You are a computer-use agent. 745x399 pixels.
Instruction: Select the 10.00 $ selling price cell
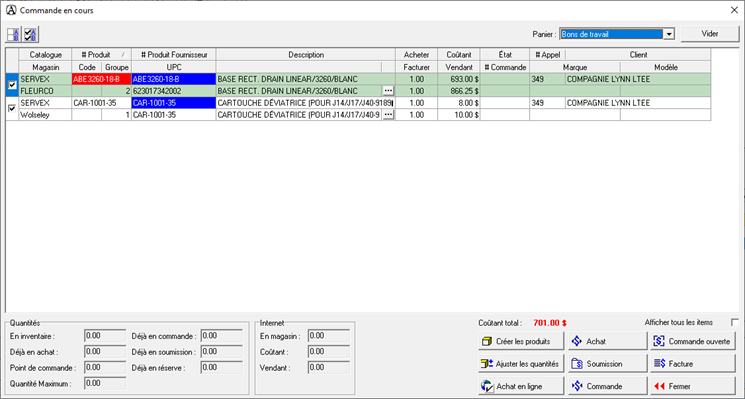(x=459, y=114)
